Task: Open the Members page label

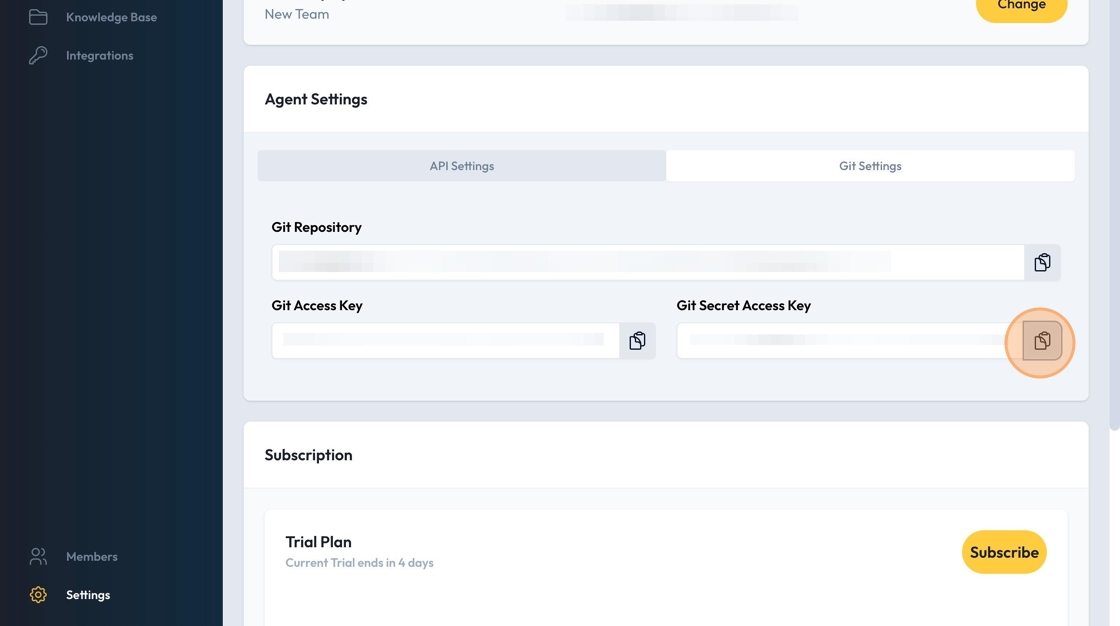Action: click(91, 556)
